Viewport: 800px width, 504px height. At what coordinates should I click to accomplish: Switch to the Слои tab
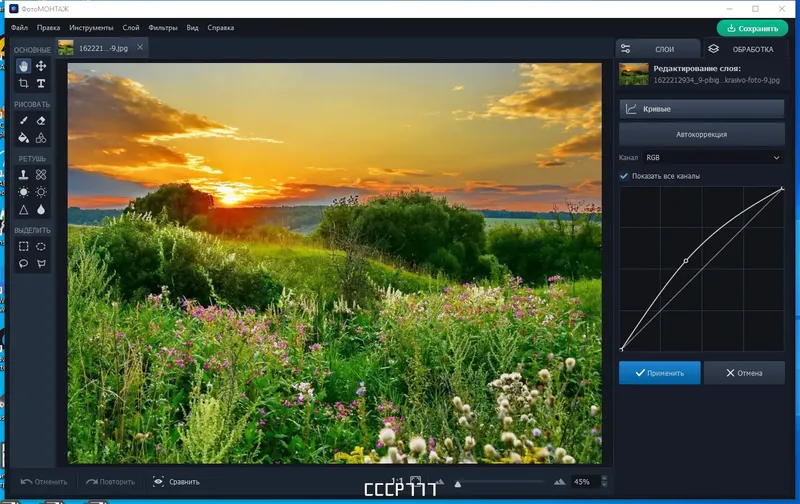click(x=658, y=49)
